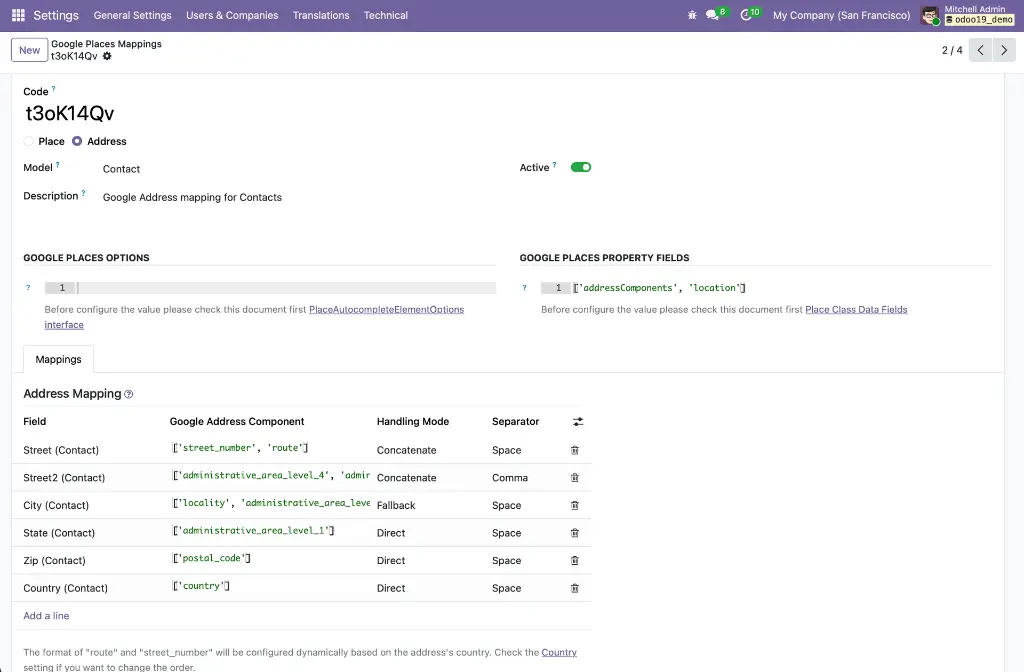
Task: Click the Model field help tooltip
Action: 57,165
